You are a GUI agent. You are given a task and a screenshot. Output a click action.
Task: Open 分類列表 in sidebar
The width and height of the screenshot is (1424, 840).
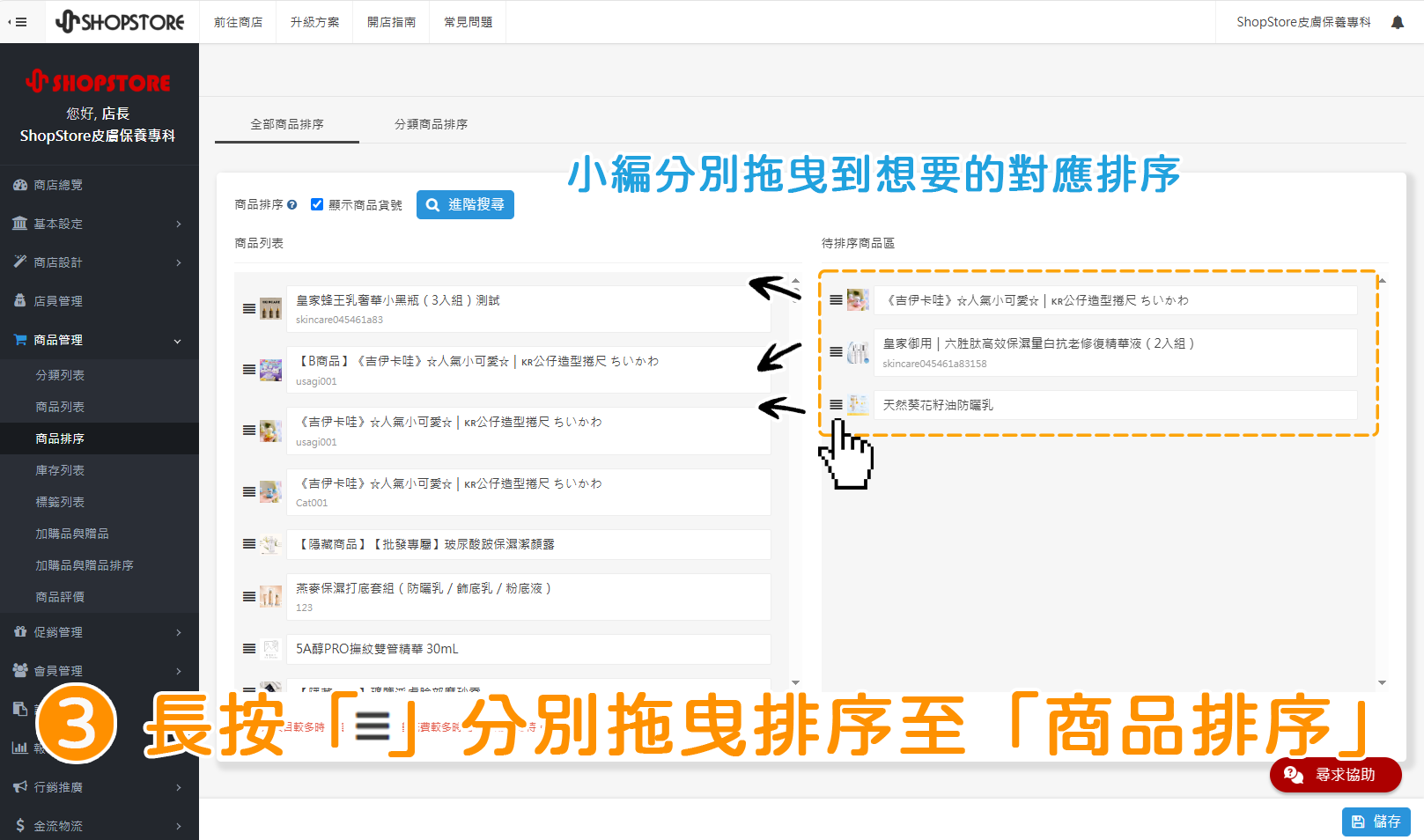click(60, 375)
